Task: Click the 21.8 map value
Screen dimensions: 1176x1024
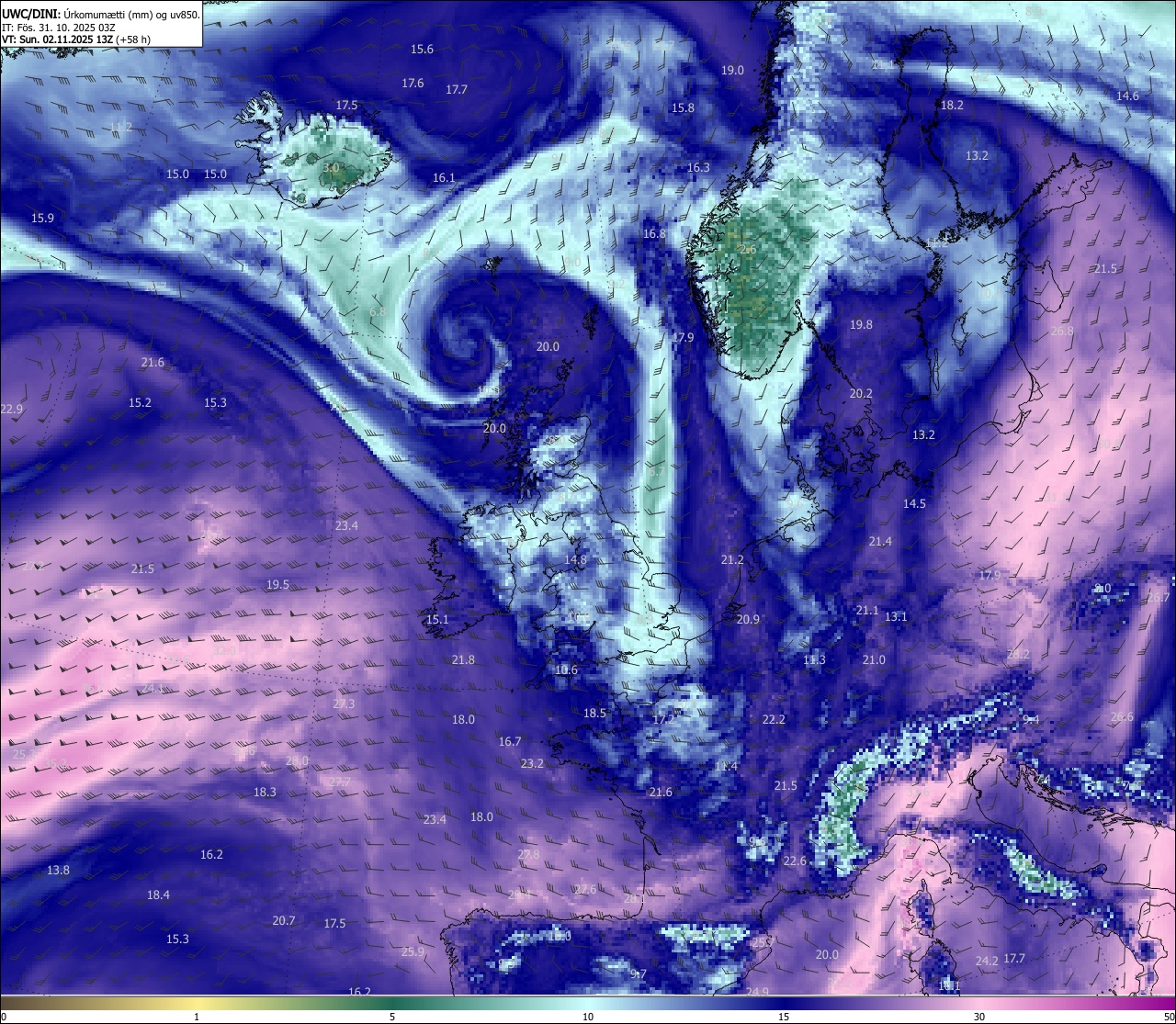Action: click(x=463, y=660)
